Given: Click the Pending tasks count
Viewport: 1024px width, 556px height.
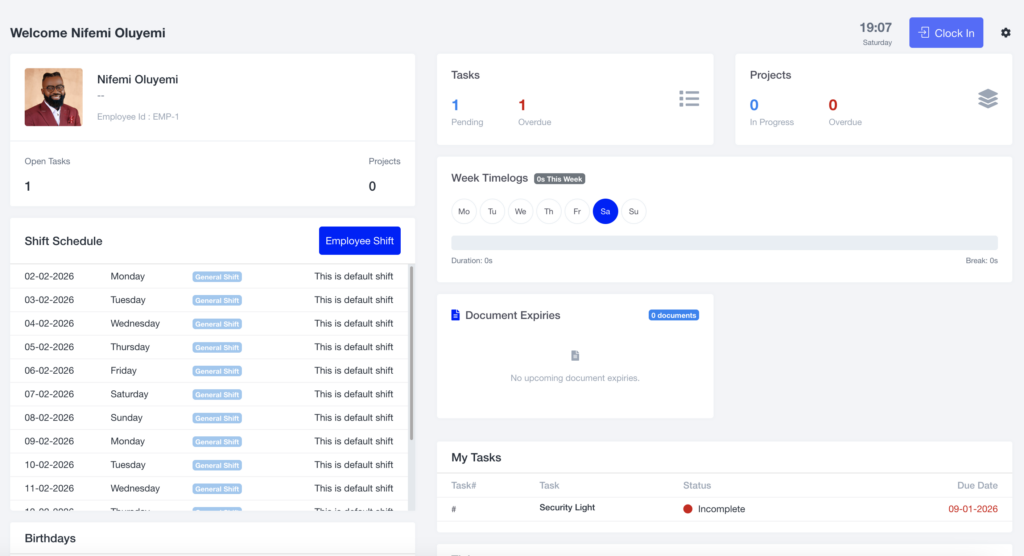Looking at the screenshot, I should click(x=455, y=105).
